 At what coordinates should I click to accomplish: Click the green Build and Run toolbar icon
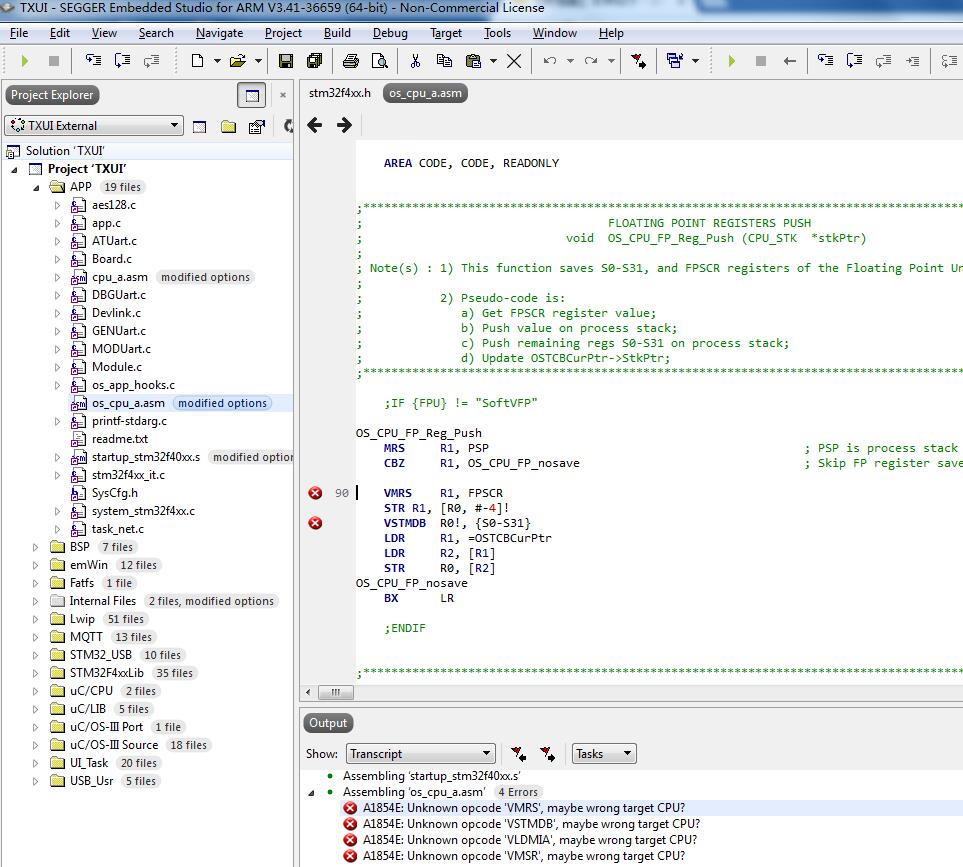[25, 61]
